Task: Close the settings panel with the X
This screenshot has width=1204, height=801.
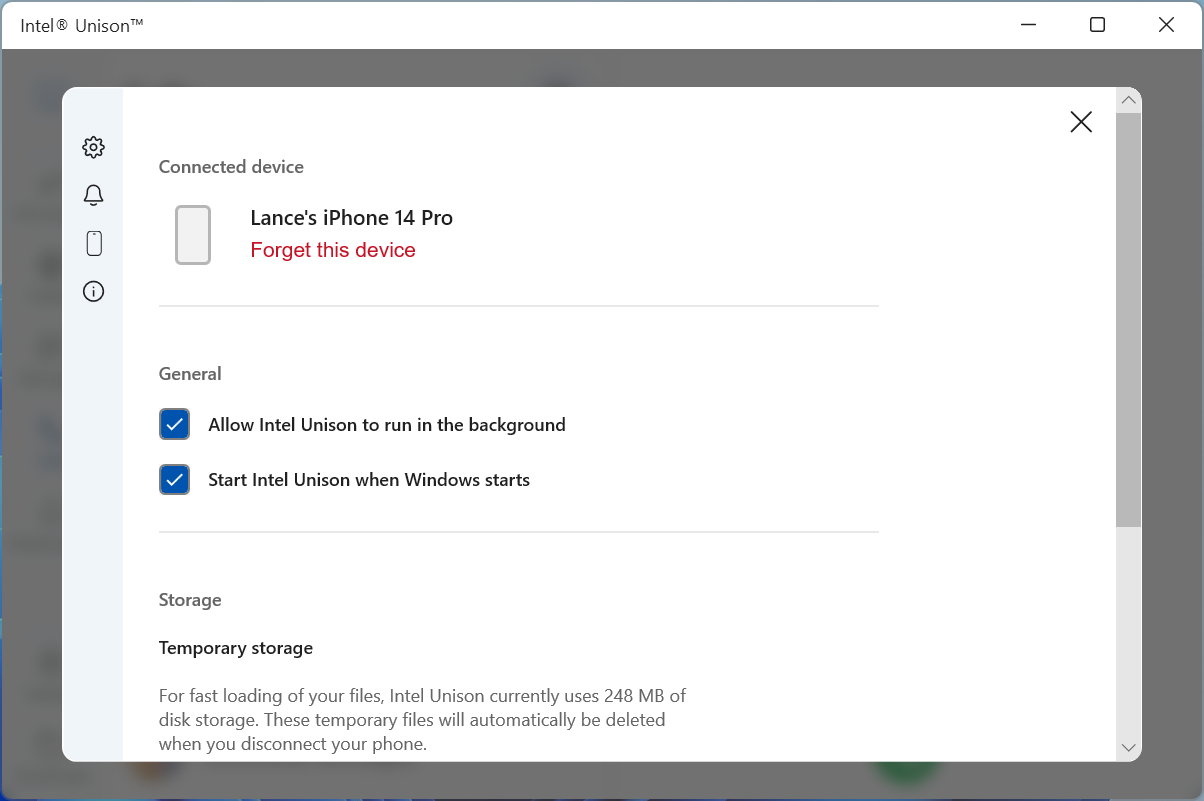Action: click(1081, 121)
